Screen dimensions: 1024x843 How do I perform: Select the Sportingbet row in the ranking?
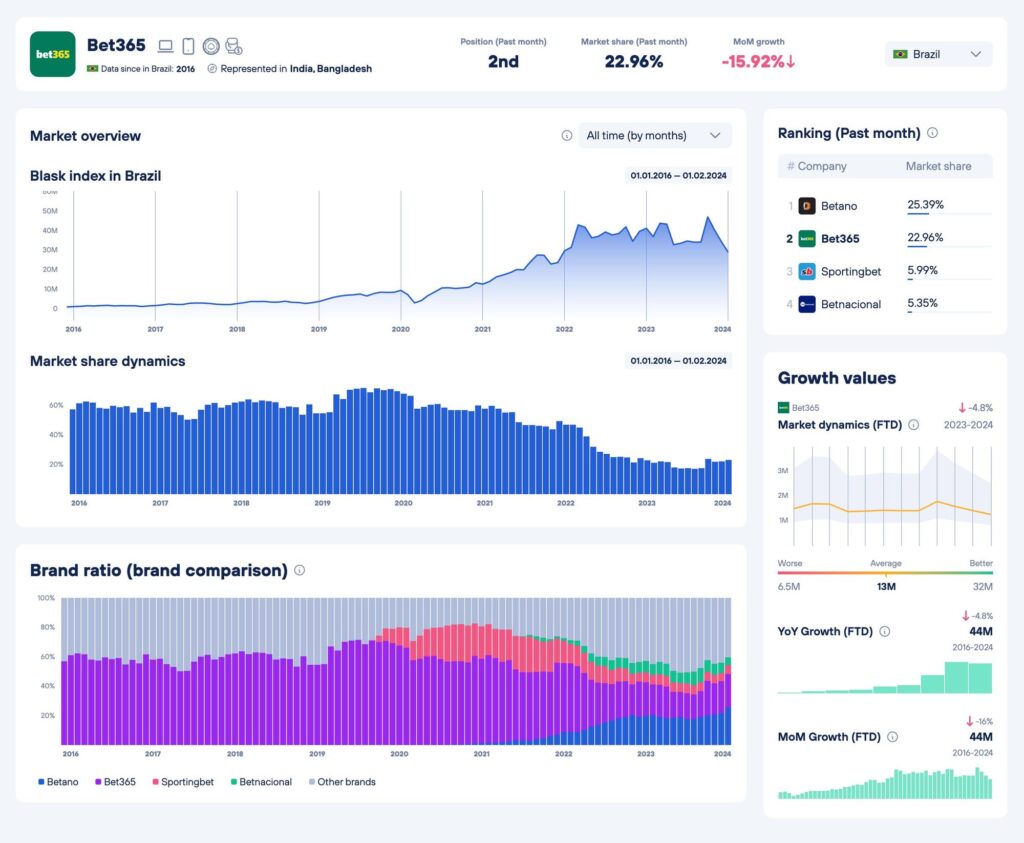885,272
